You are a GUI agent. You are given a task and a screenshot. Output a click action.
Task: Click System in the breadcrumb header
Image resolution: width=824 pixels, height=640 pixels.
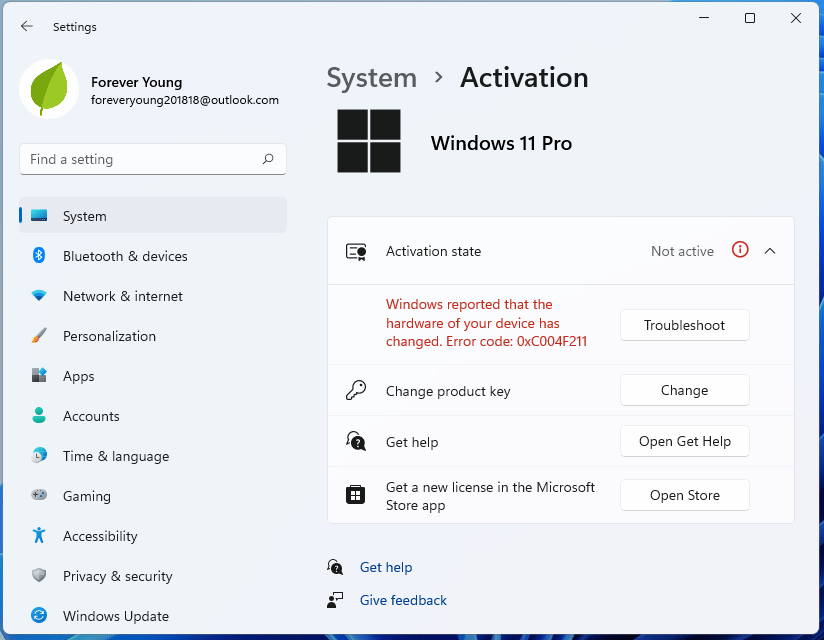click(372, 78)
